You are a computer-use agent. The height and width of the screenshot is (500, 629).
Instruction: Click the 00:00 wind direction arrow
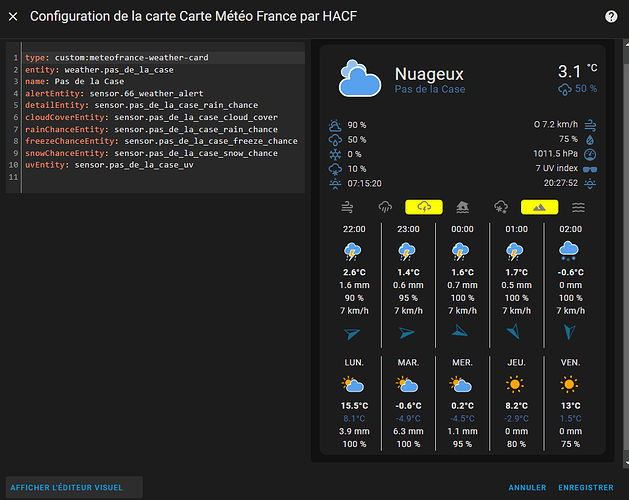(x=460, y=331)
